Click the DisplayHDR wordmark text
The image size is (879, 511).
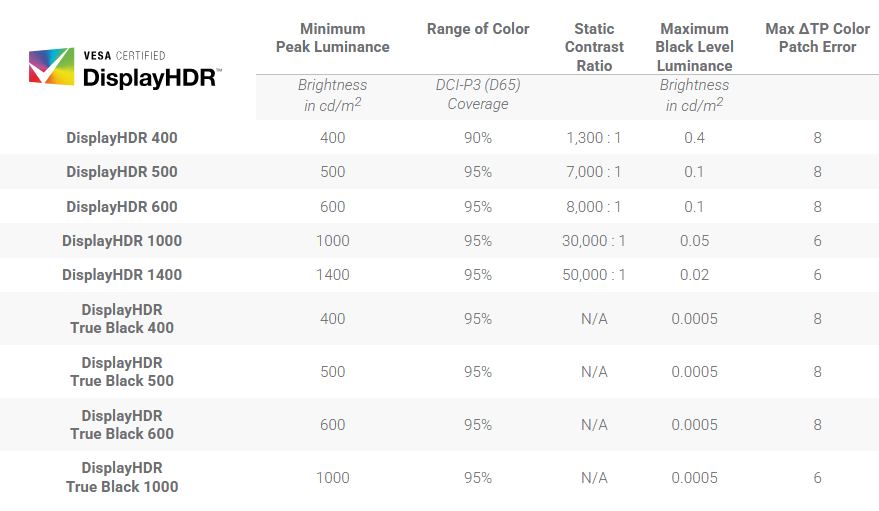click(x=151, y=78)
